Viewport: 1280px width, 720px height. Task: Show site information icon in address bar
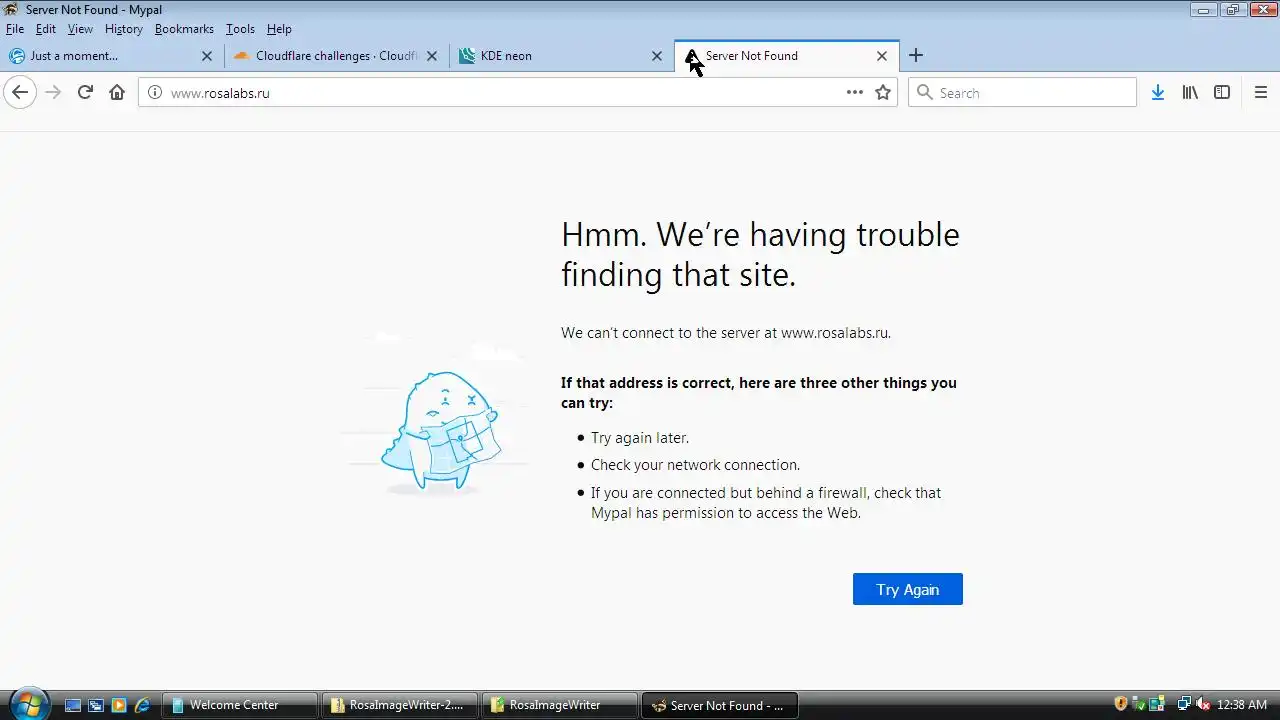154,92
